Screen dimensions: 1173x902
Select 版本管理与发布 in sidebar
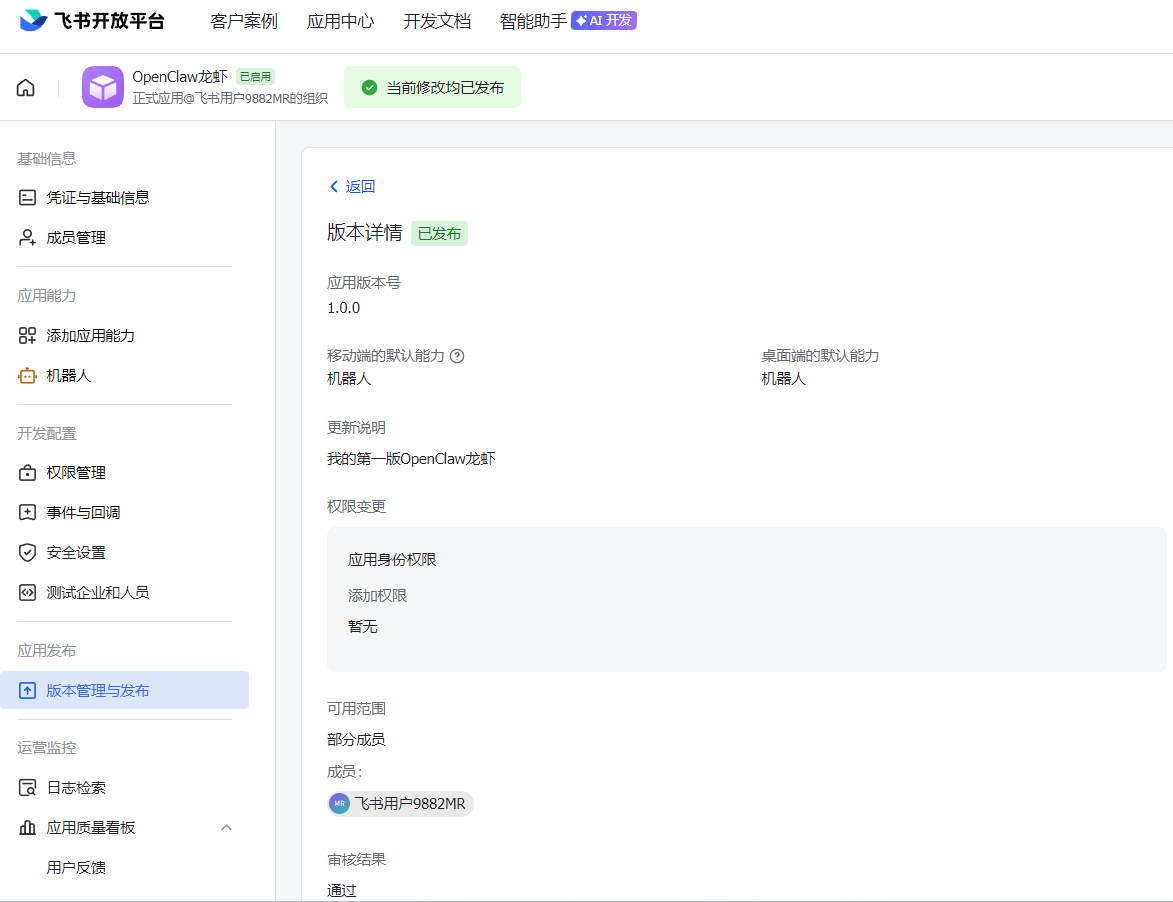(98, 691)
